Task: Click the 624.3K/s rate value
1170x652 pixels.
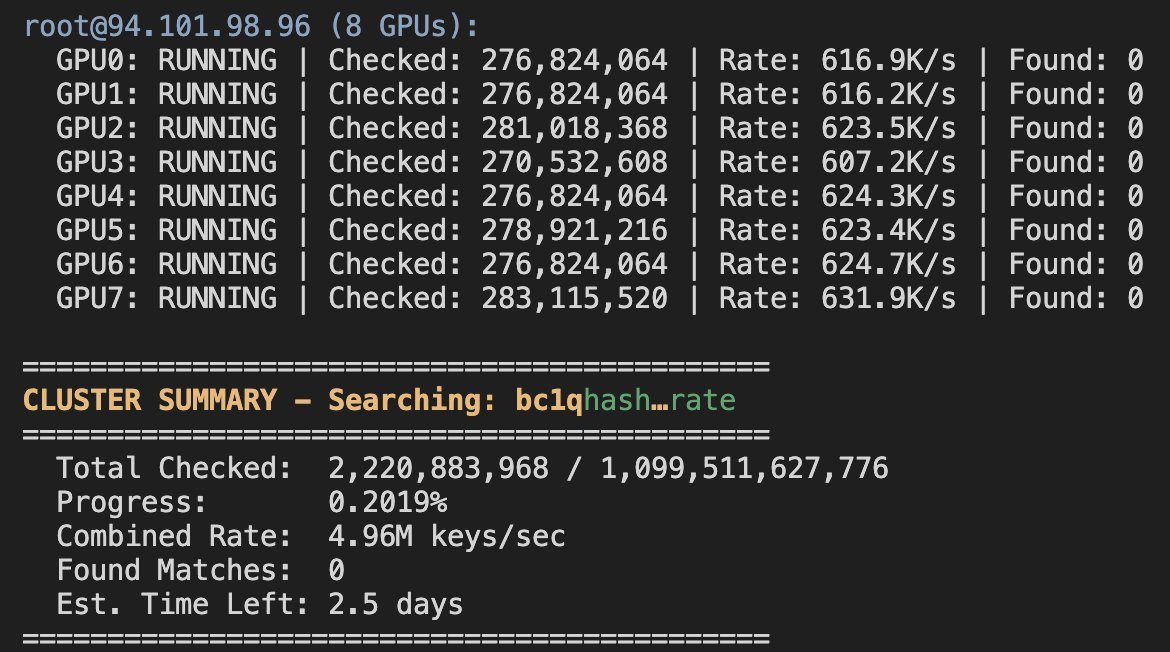Action: pyautogui.click(x=889, y=196)
